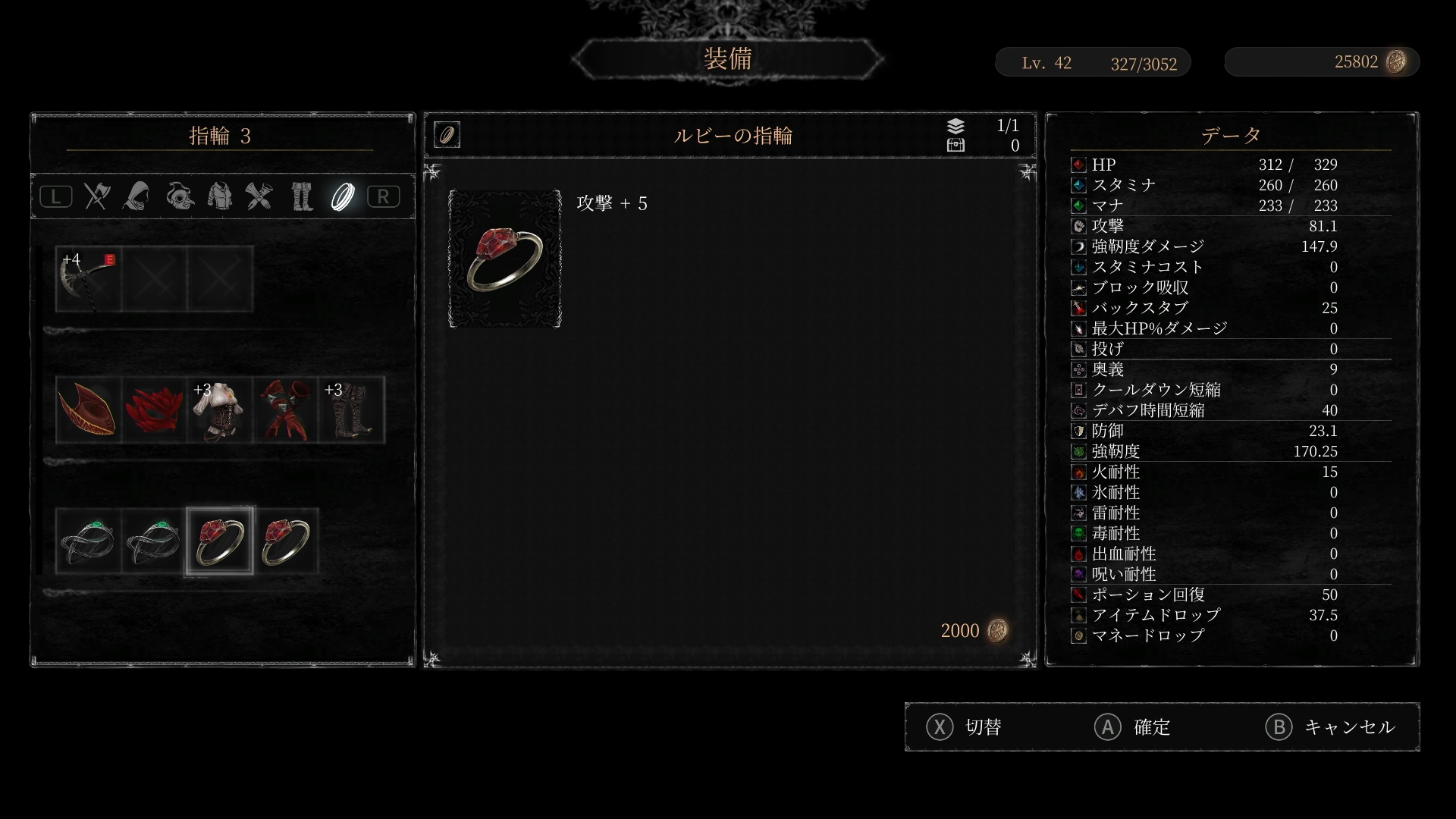The width and height of the screenshot is (1456, 819).
Task: Click the R shoulder button tab
Action: [383, 197]
